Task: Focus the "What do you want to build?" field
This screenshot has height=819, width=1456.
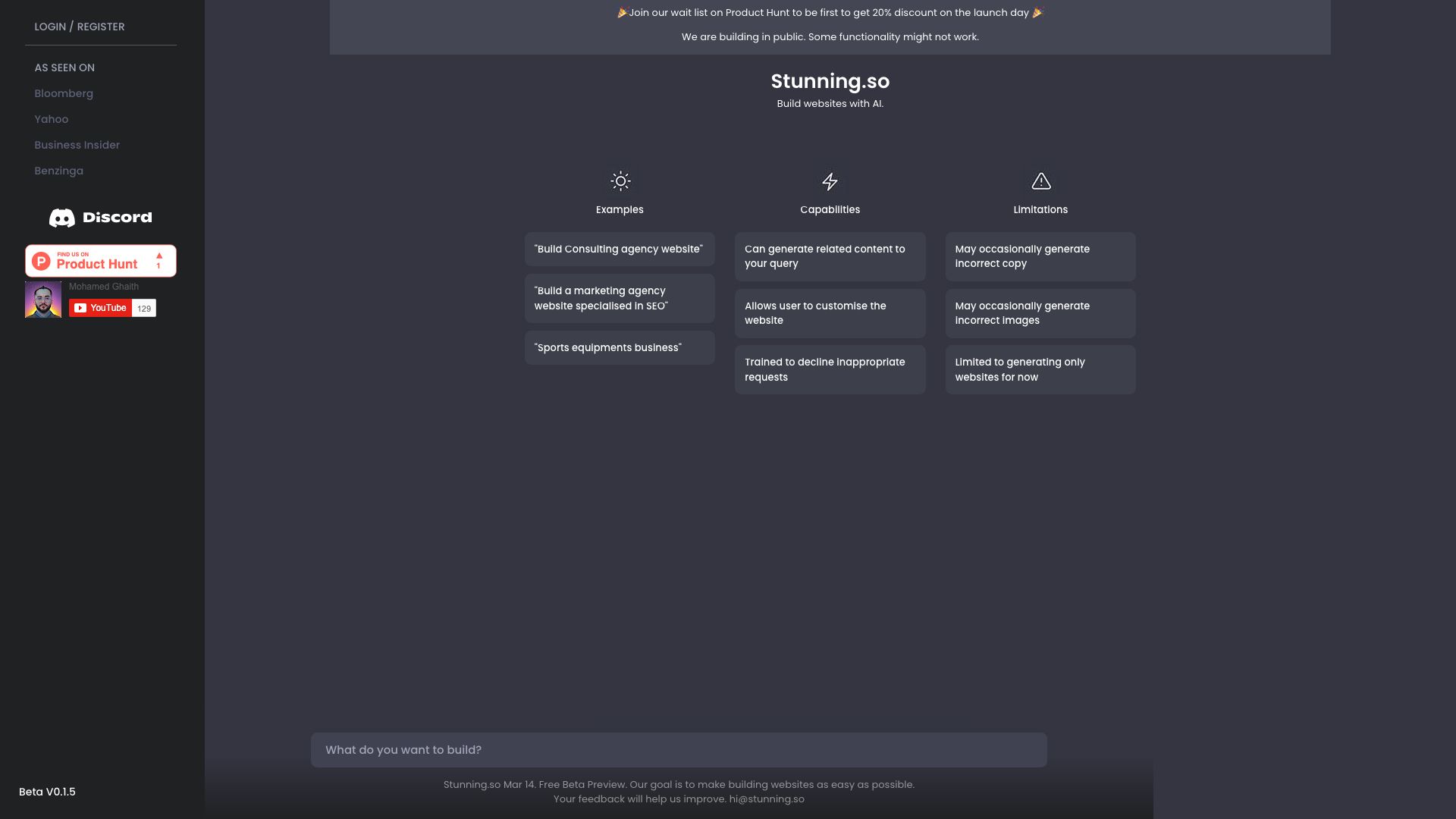Action: [x=678, y=749]
